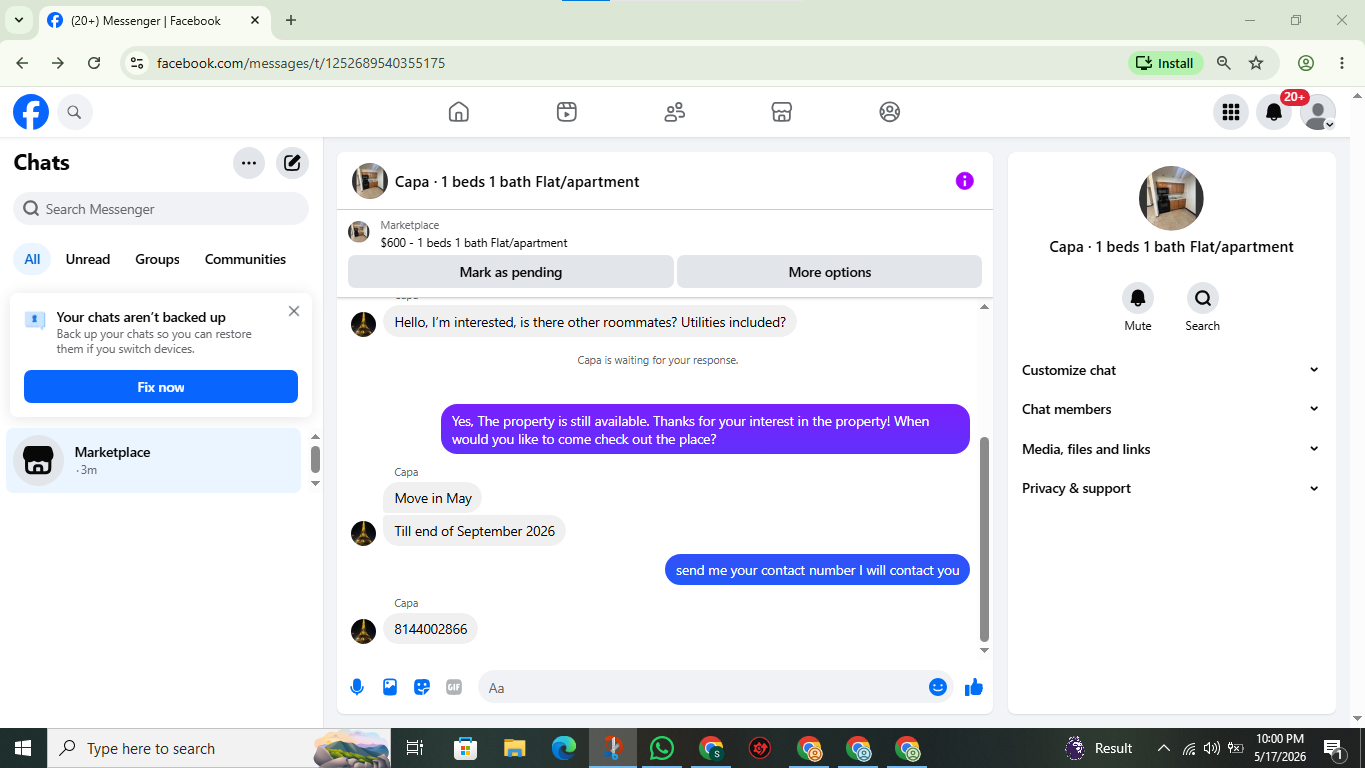Image resolution: width=1365 pixels, height=768 pixels.
Task: Click the 'Move in May' message bubble
Action: 433,498
